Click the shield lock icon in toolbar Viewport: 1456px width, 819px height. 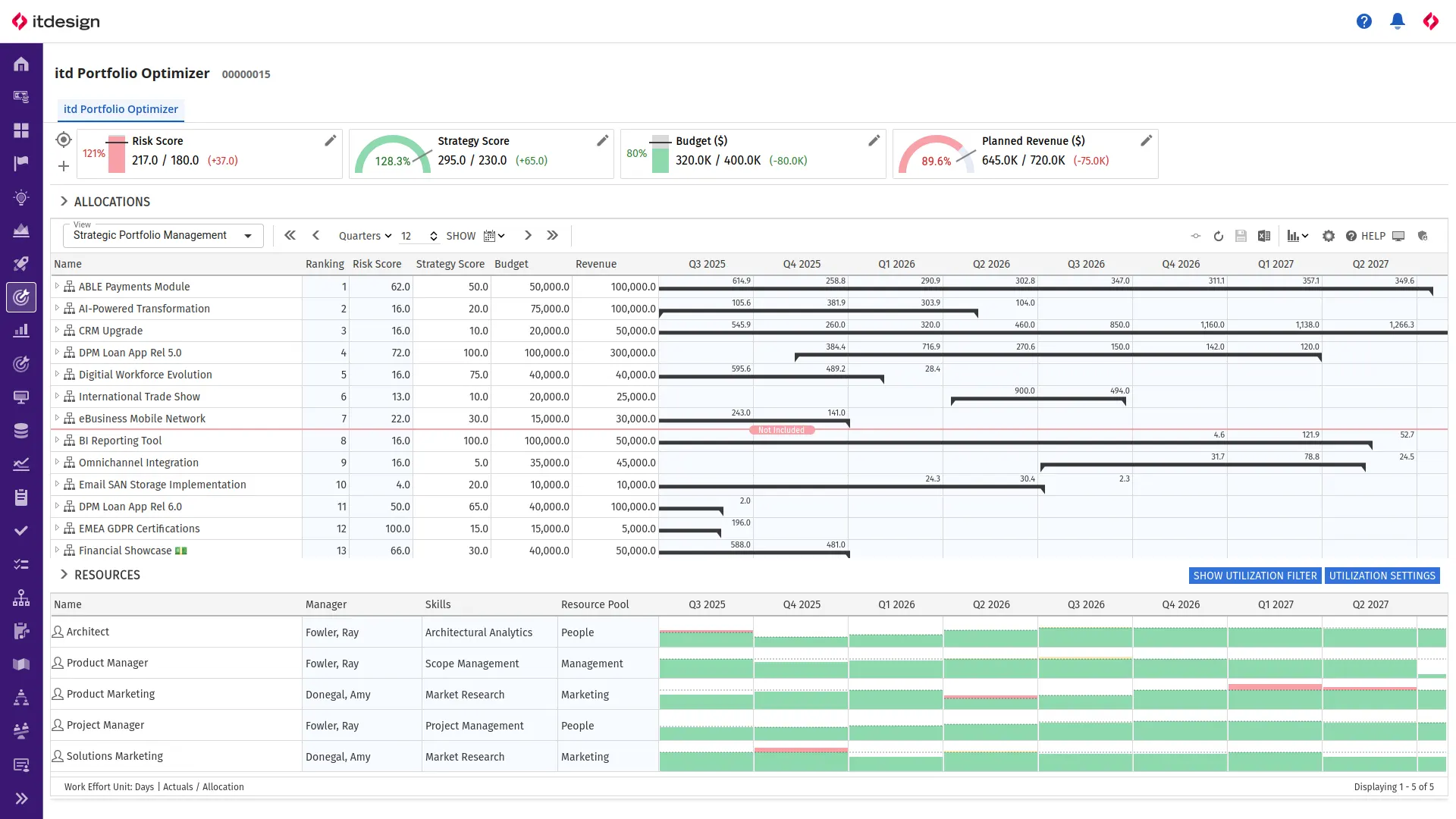coord(1423,236)
